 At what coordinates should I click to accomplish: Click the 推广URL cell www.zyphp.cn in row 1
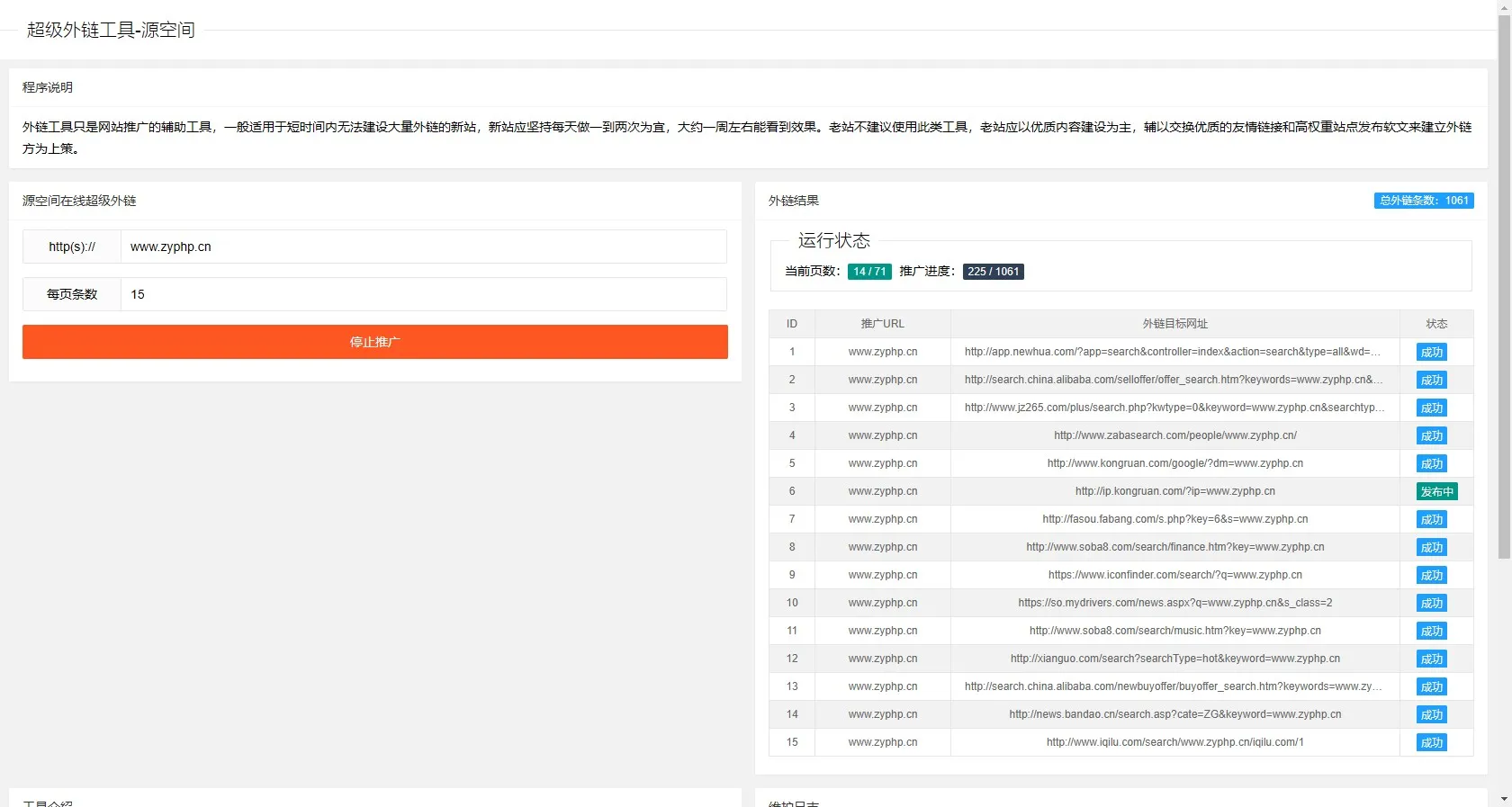(x=883, y=352)
